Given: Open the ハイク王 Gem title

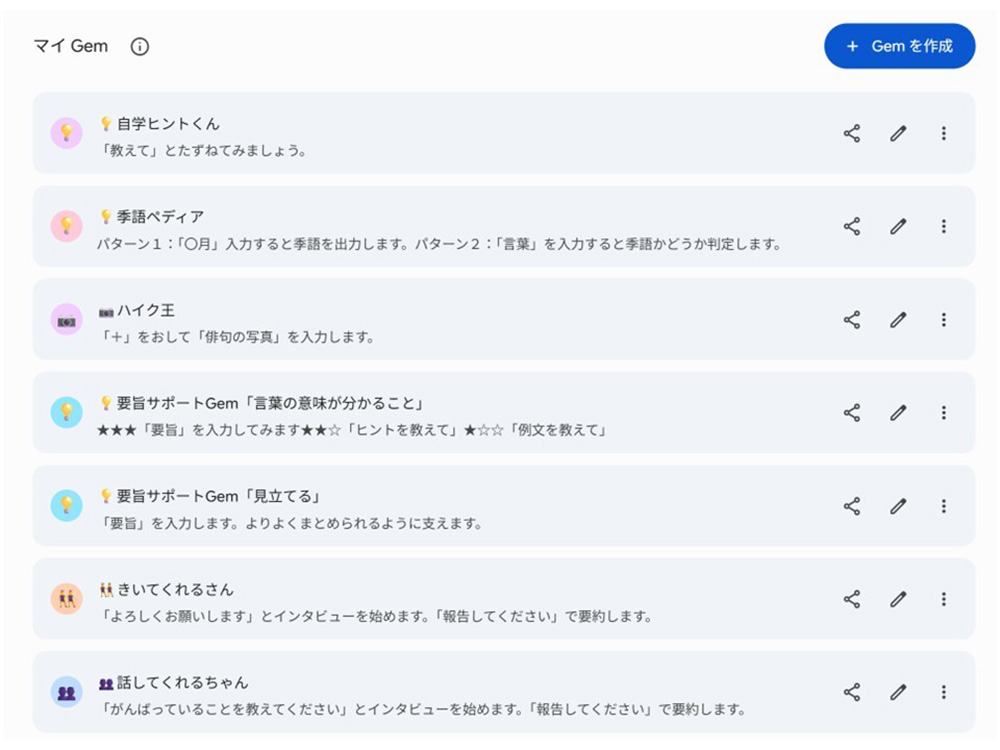Looking at the screenshot, I should (x=136, y=311).
